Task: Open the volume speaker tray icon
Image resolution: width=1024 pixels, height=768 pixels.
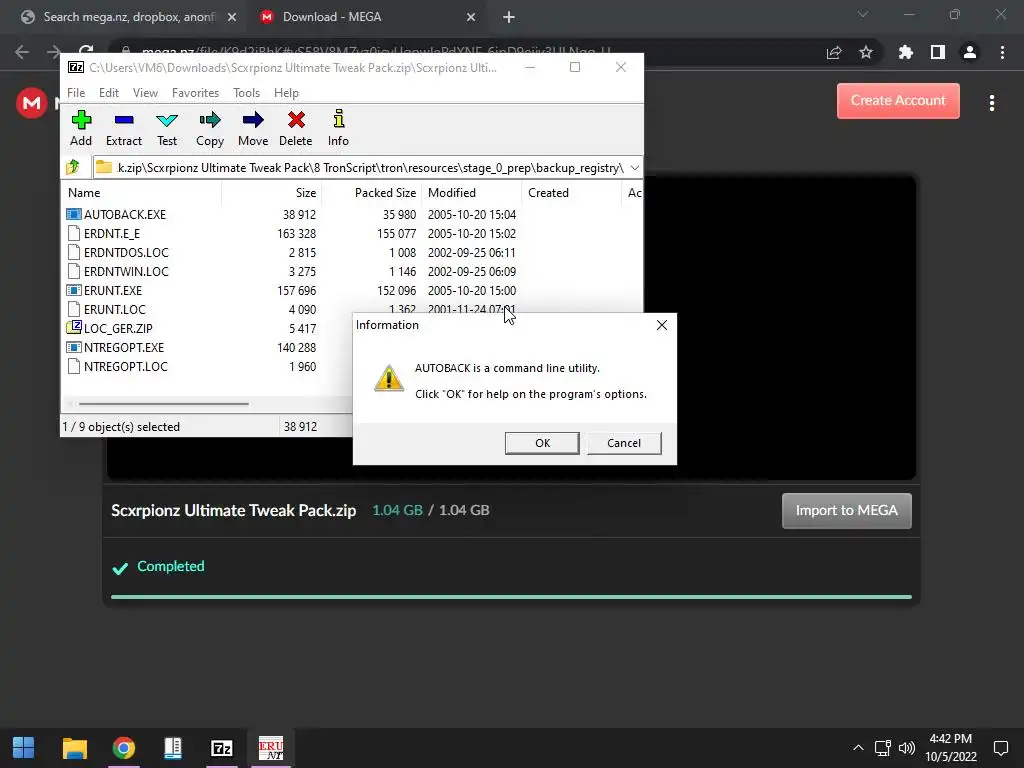Action: (906, 748)
